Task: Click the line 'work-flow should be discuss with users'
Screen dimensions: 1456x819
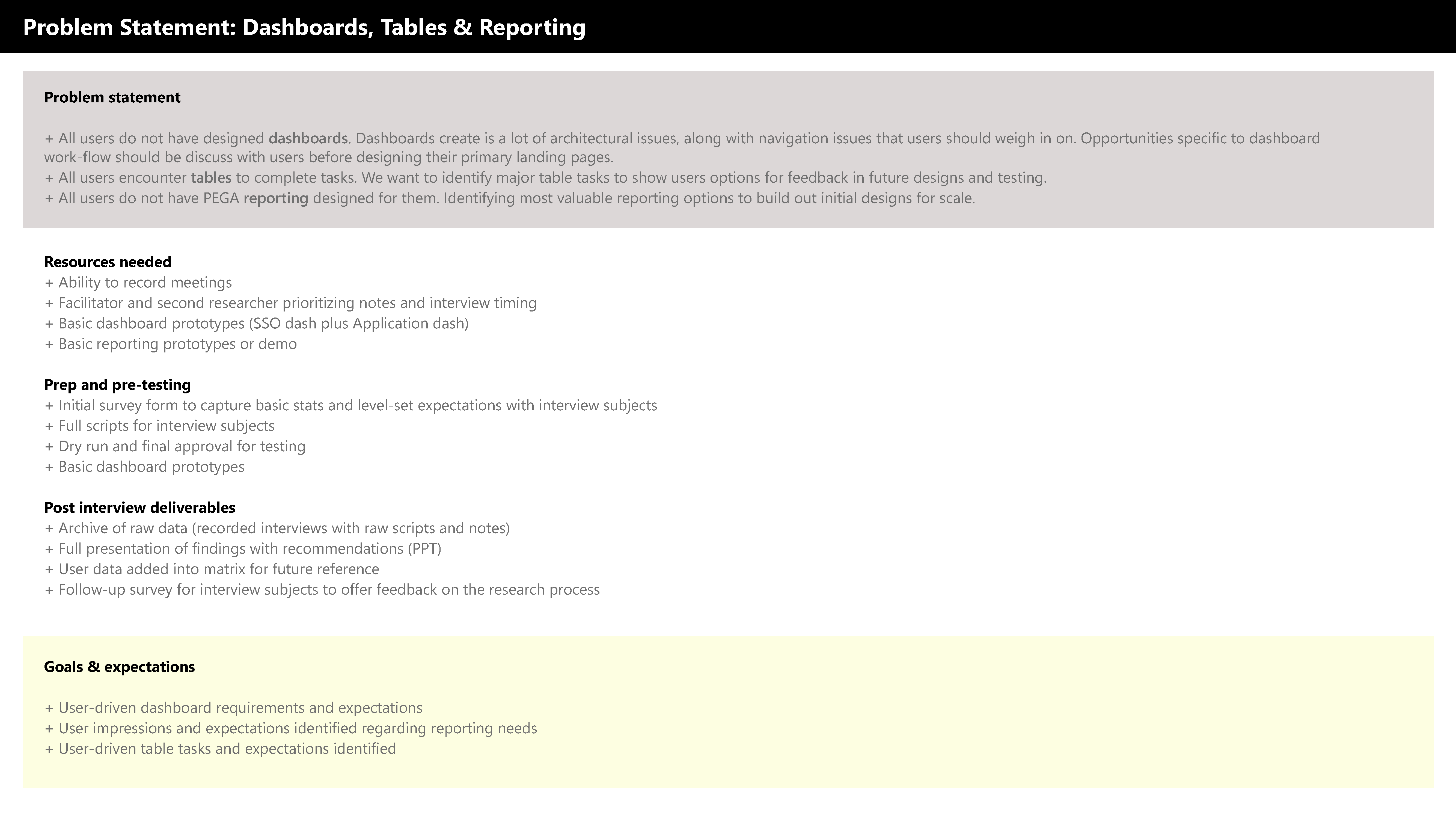Action: tap(328, 157)
